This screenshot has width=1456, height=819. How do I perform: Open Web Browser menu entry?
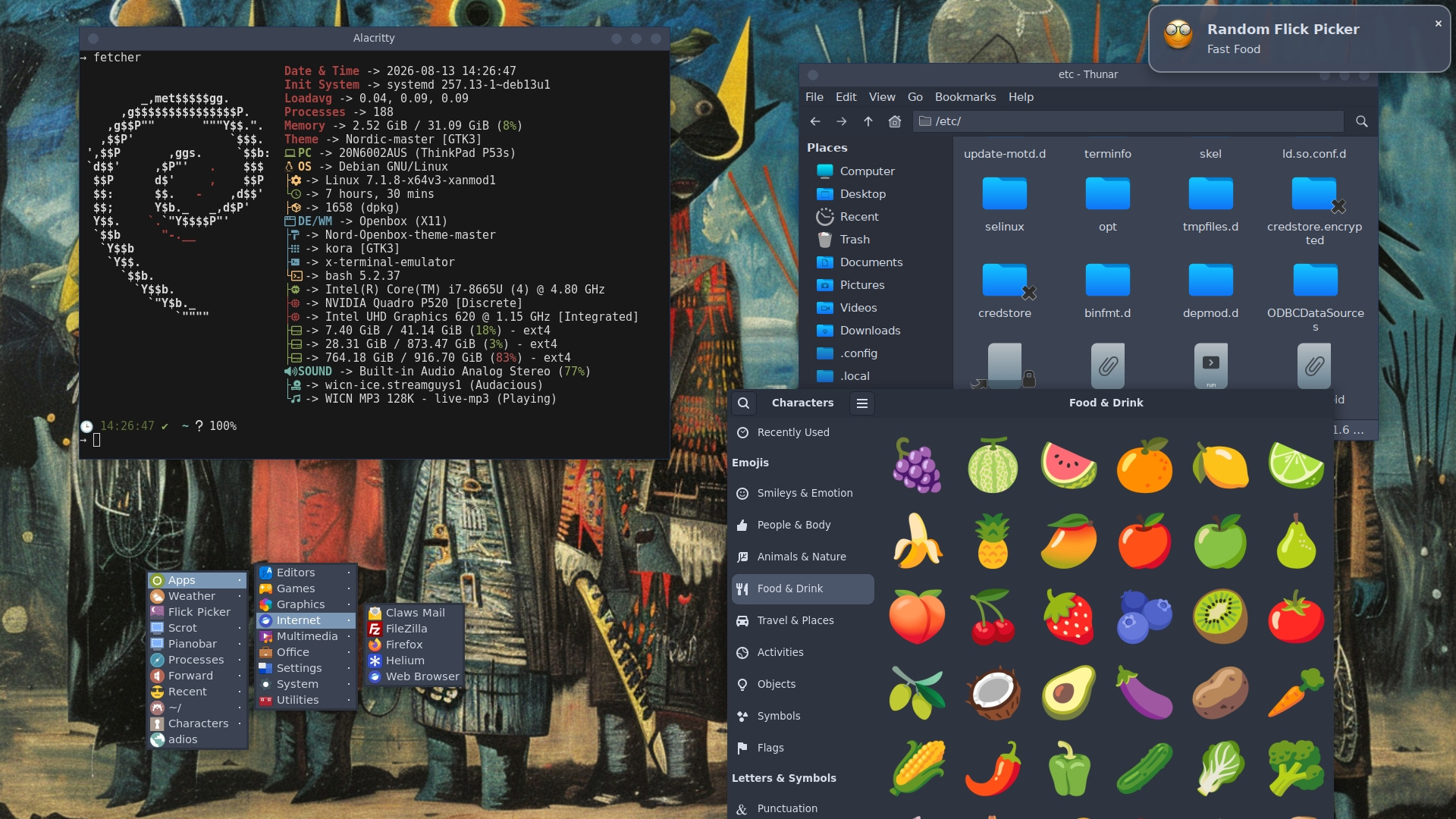click(414, 676)
